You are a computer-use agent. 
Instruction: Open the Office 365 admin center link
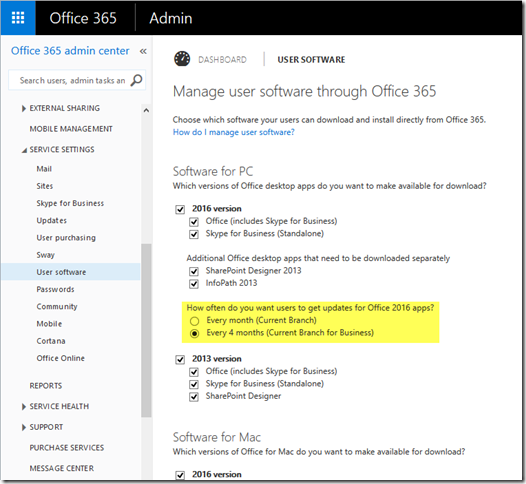coord(70,51)
